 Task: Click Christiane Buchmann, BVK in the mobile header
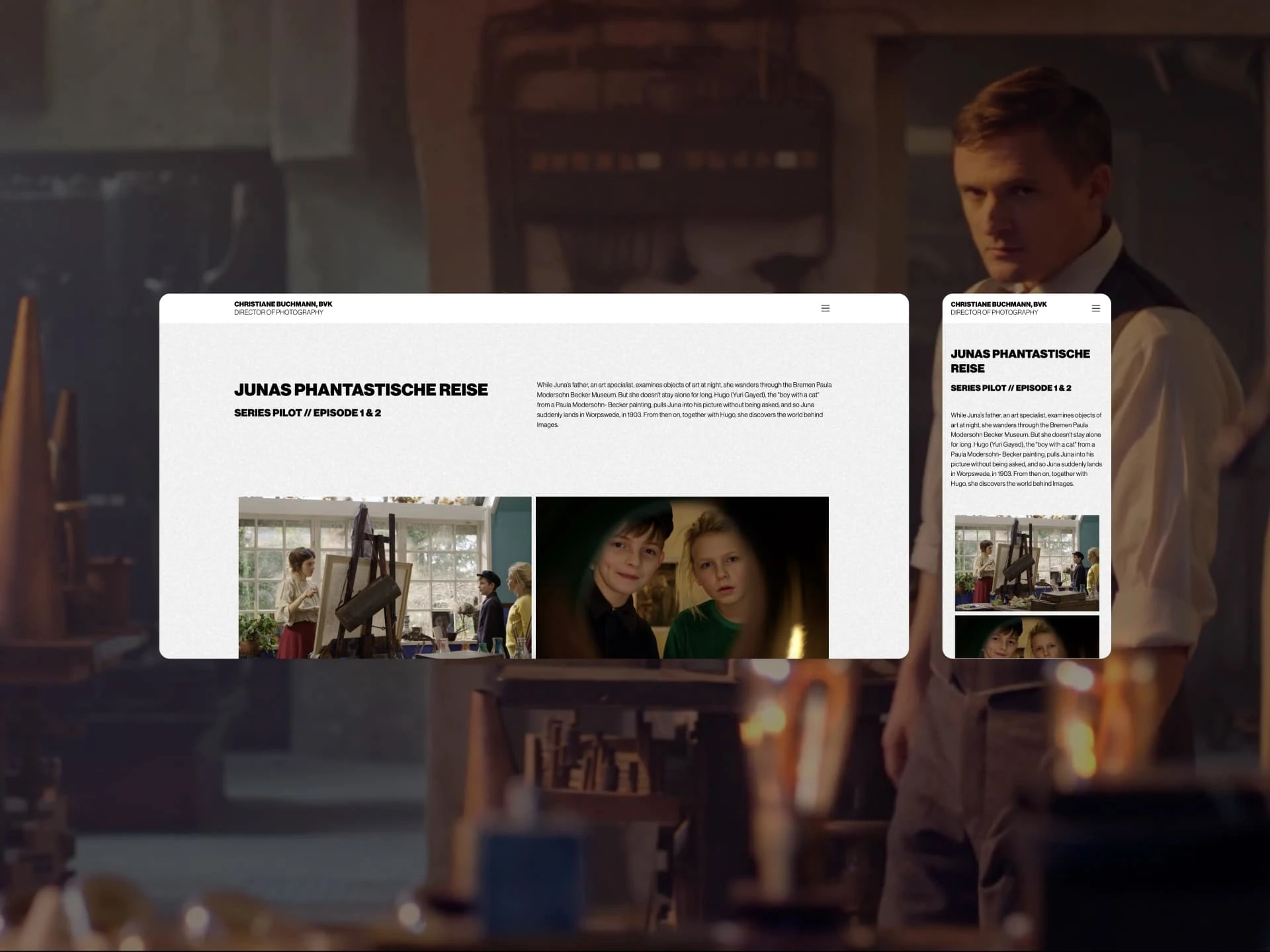tap(998, 304)
